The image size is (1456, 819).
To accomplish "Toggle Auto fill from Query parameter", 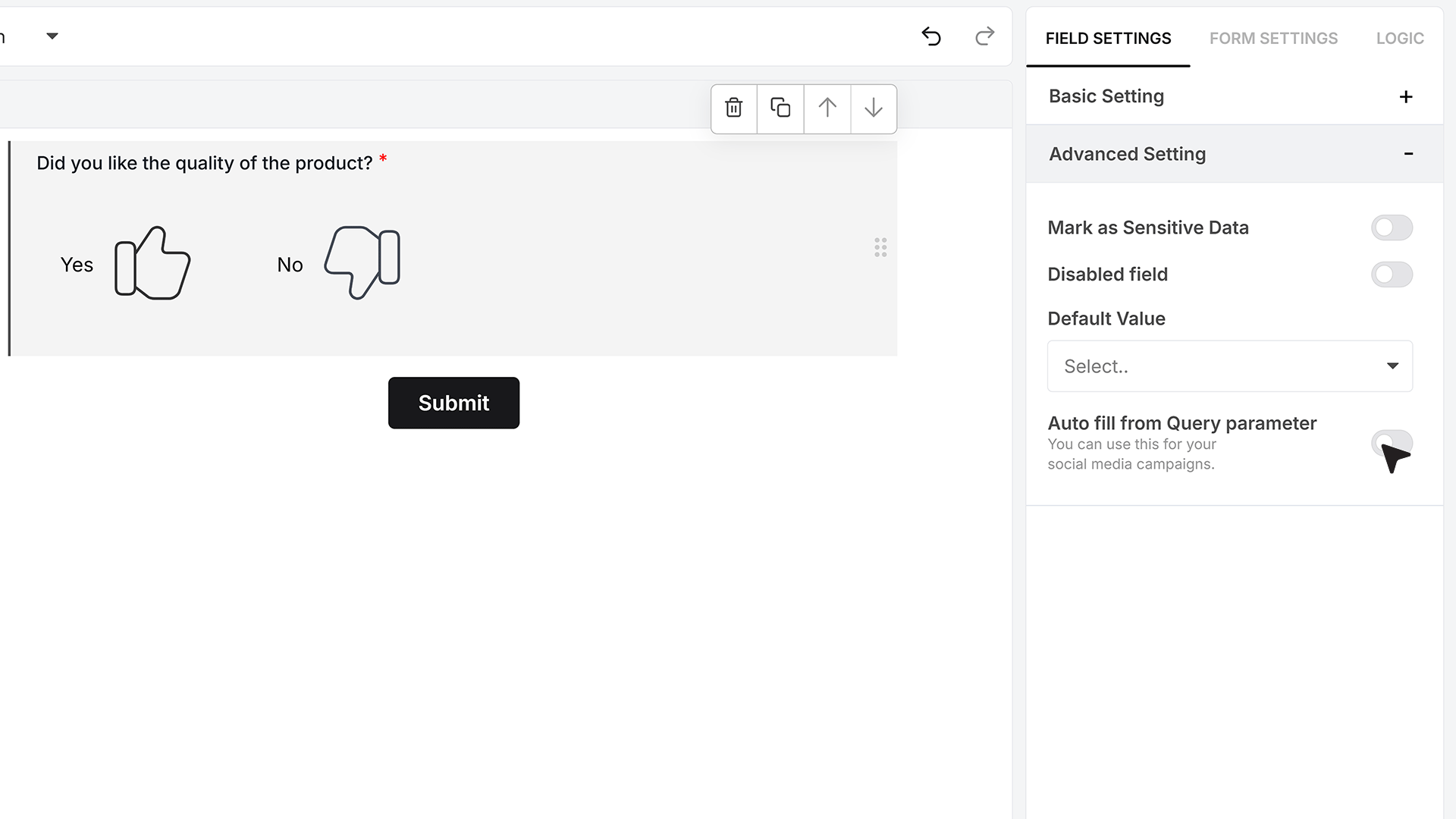I will coord(1392,443).
